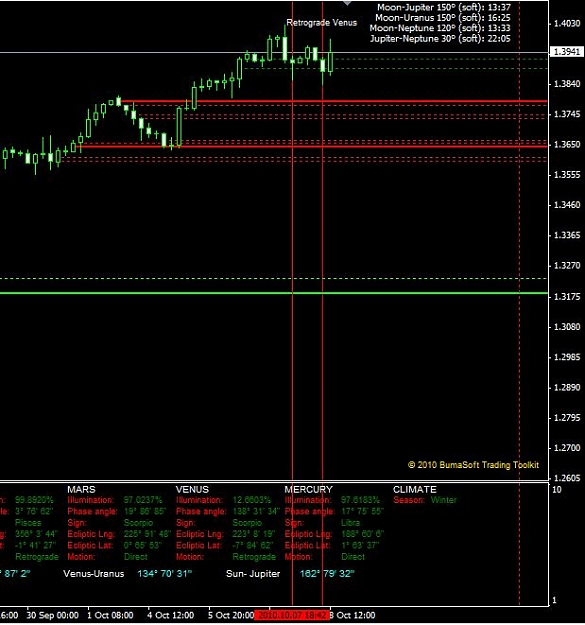The width and height of the screenshot is (585, 625).
Task: Click Mercury Ecliptic Lng value 188° 60' 6"
Action: click(x=362, y=534)
